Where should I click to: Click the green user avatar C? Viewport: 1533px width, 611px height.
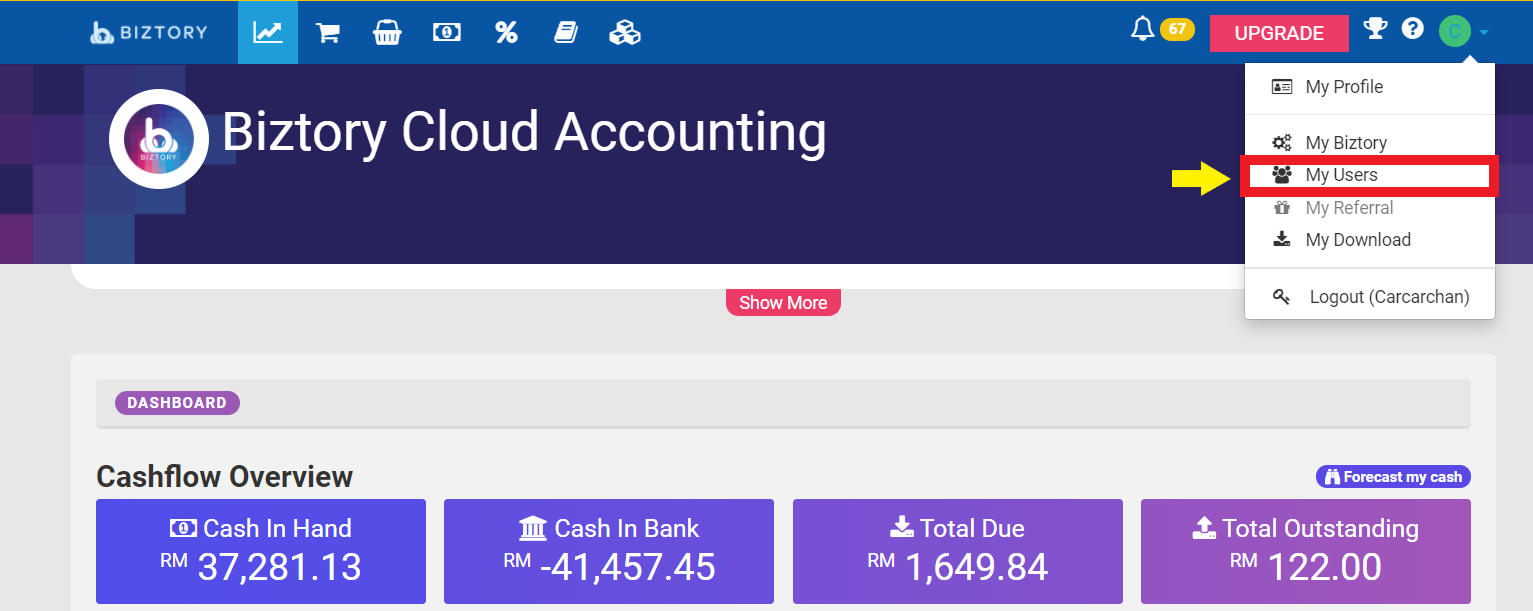click(1454, 32)
